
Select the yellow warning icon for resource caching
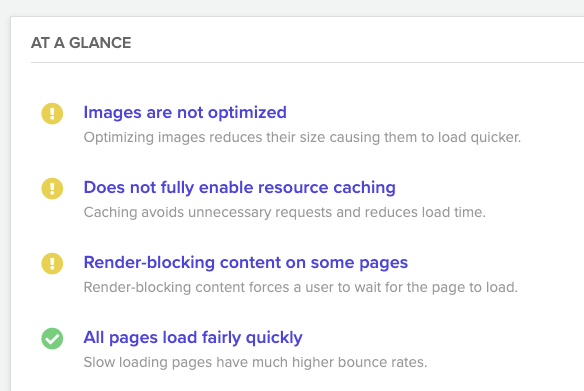pyautogui.click(x=52, y=188)
